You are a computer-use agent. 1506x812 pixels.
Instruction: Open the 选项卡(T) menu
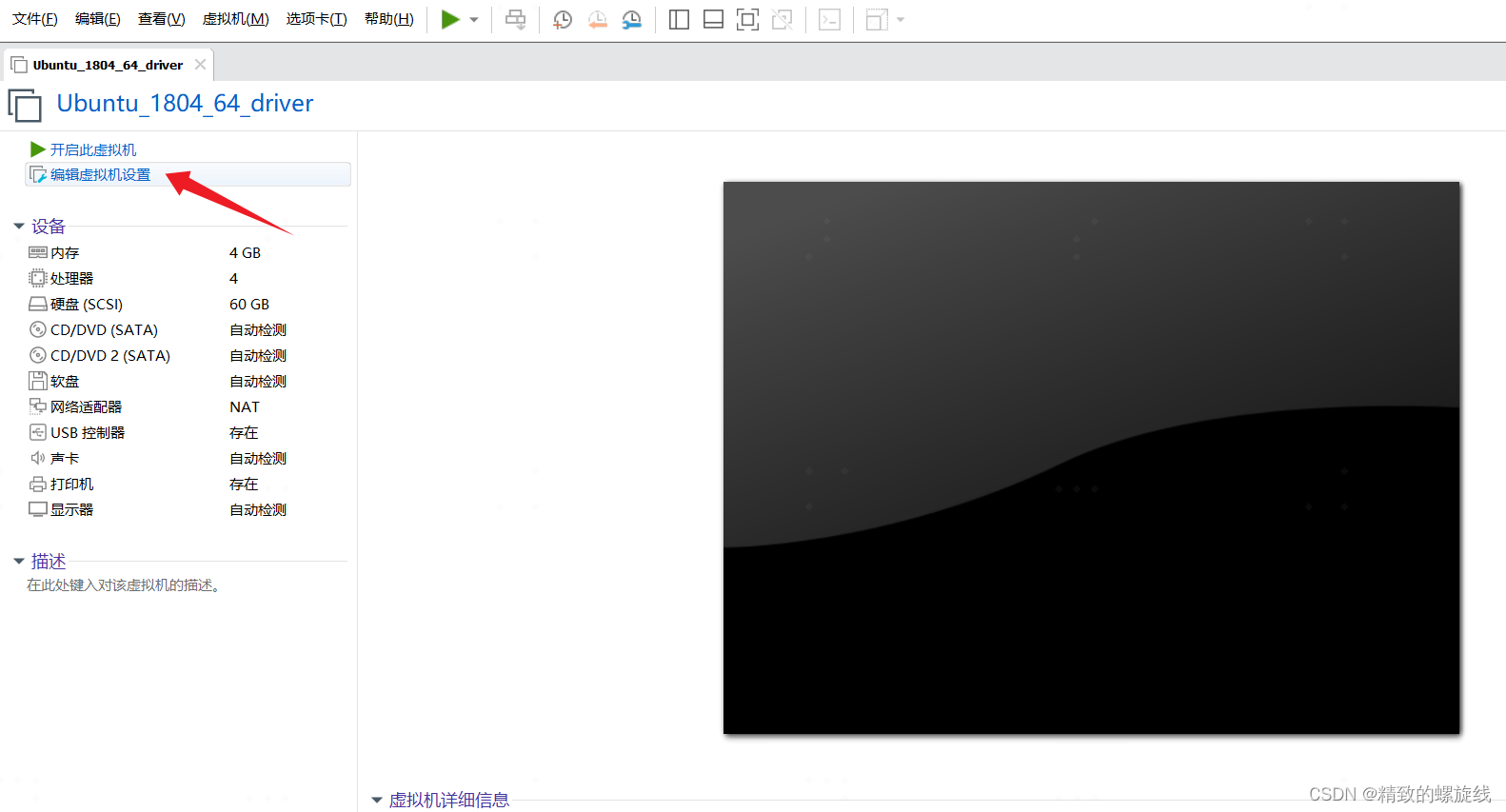click(x=317, y=19)
